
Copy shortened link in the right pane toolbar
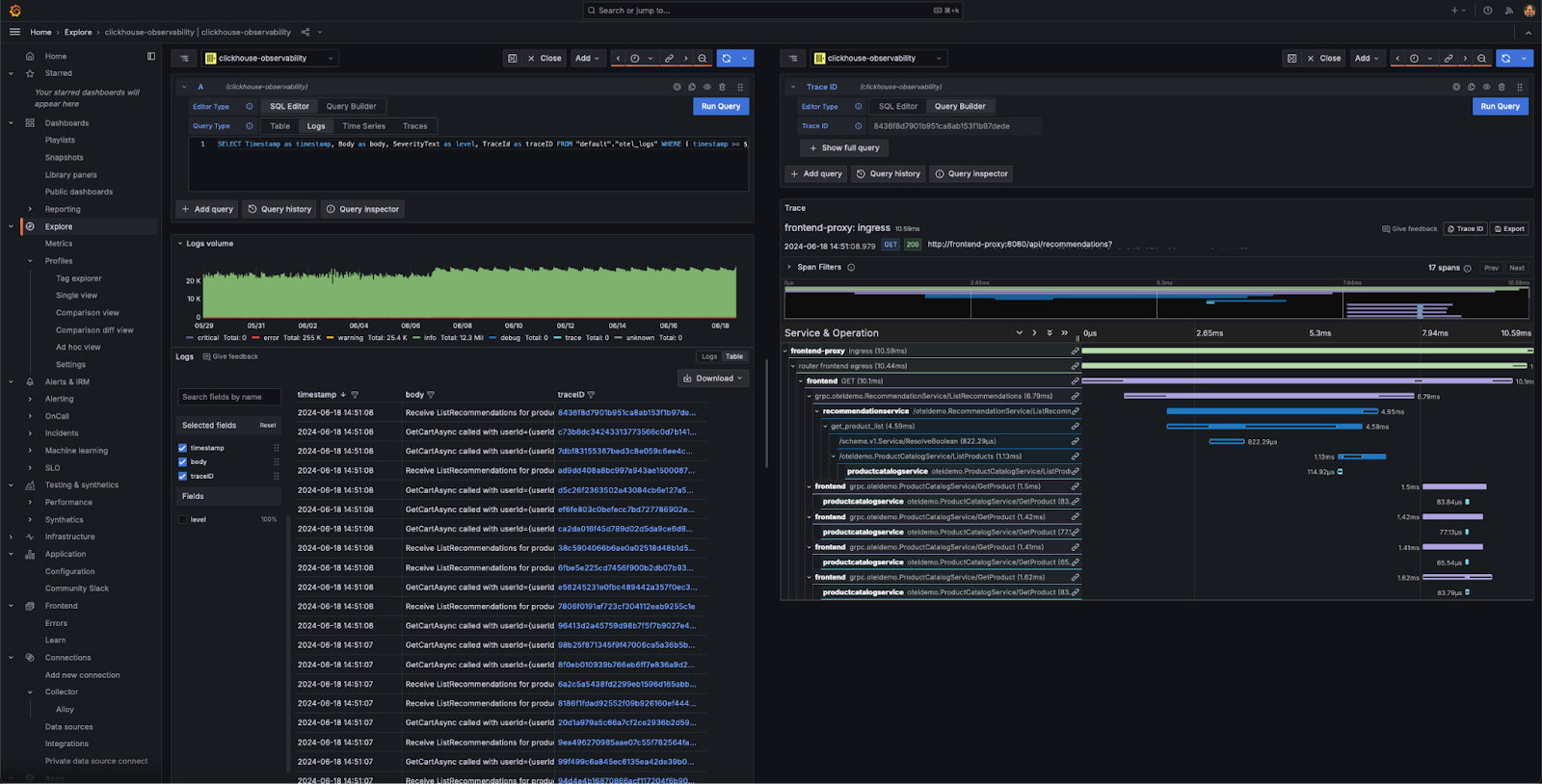click(x=1448, y=59)
